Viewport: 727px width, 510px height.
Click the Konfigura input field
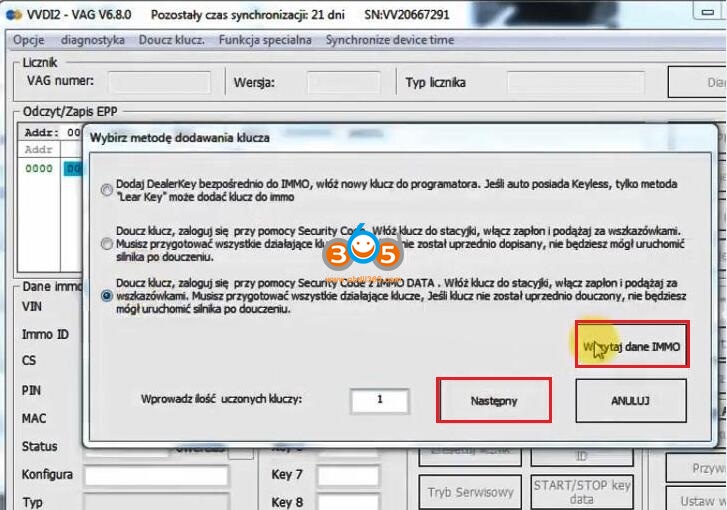156,476
